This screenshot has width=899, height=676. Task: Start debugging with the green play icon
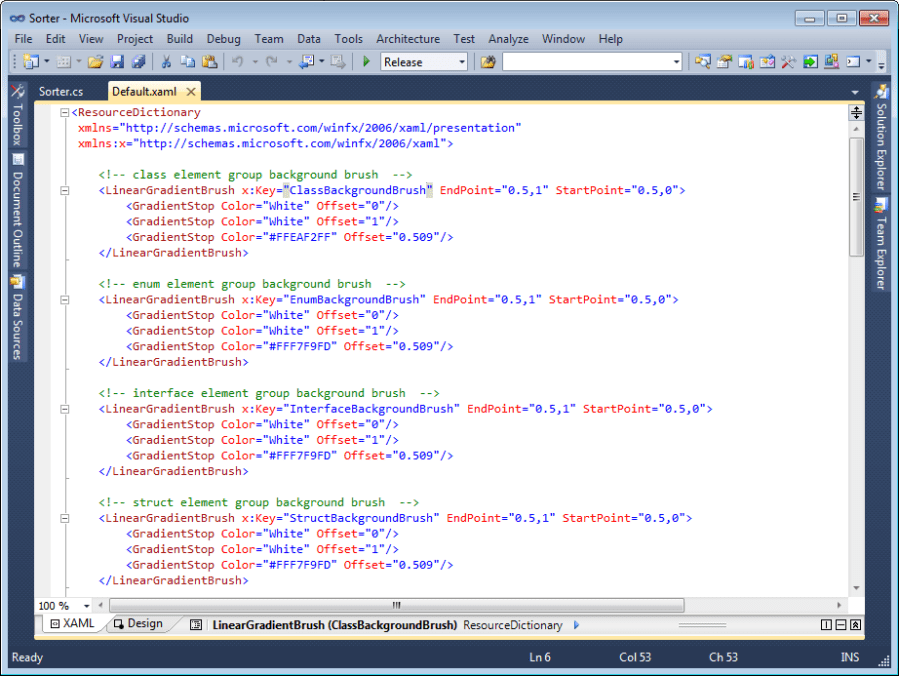coord(367,62)
